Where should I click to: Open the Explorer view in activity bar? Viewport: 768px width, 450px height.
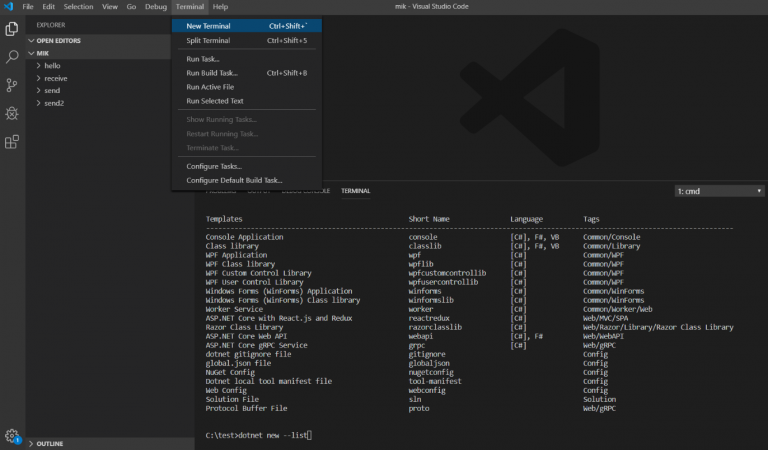[x=12, y=29]
